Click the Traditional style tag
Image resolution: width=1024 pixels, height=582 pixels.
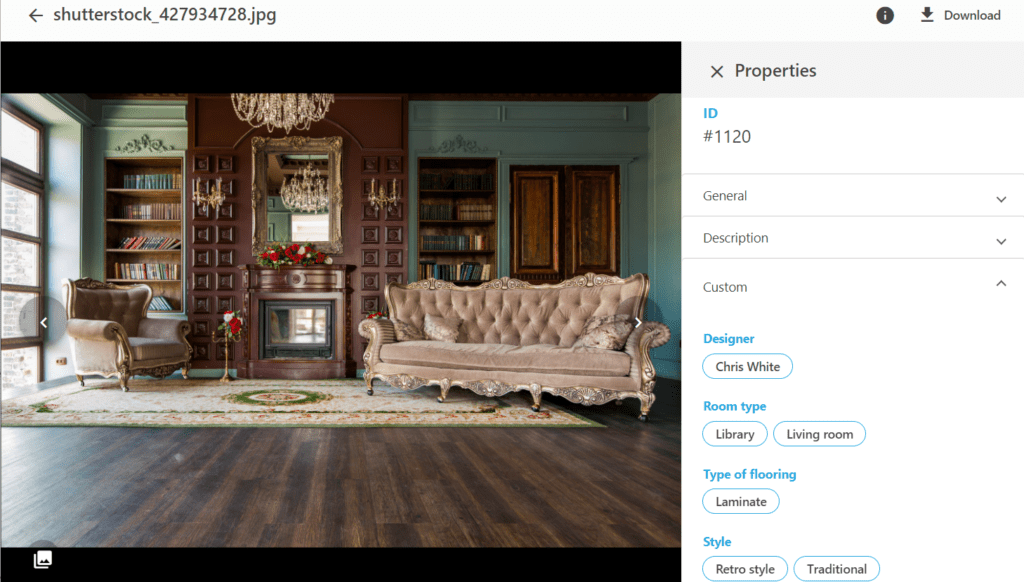837,569
